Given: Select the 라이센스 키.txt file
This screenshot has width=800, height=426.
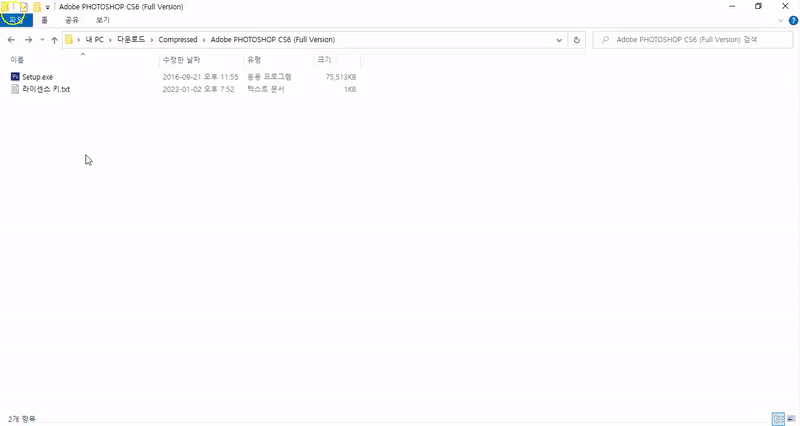Looking at the screenshot, I should pyautogui.click(x=46, y=89).
